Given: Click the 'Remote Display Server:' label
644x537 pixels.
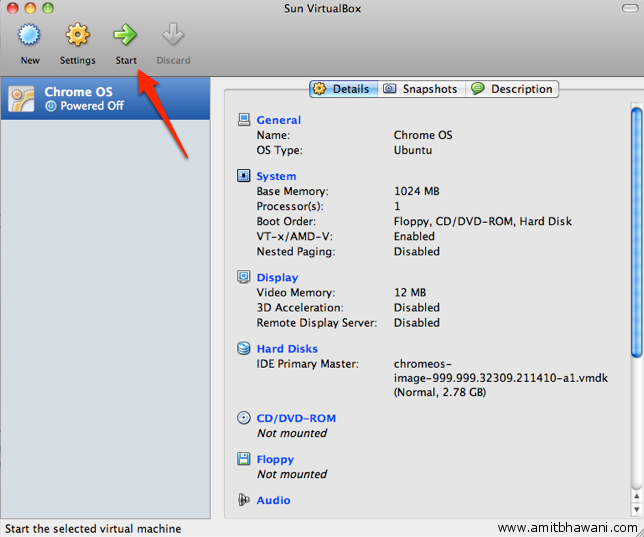Looking at the screenshot, I should pos(317,323).
